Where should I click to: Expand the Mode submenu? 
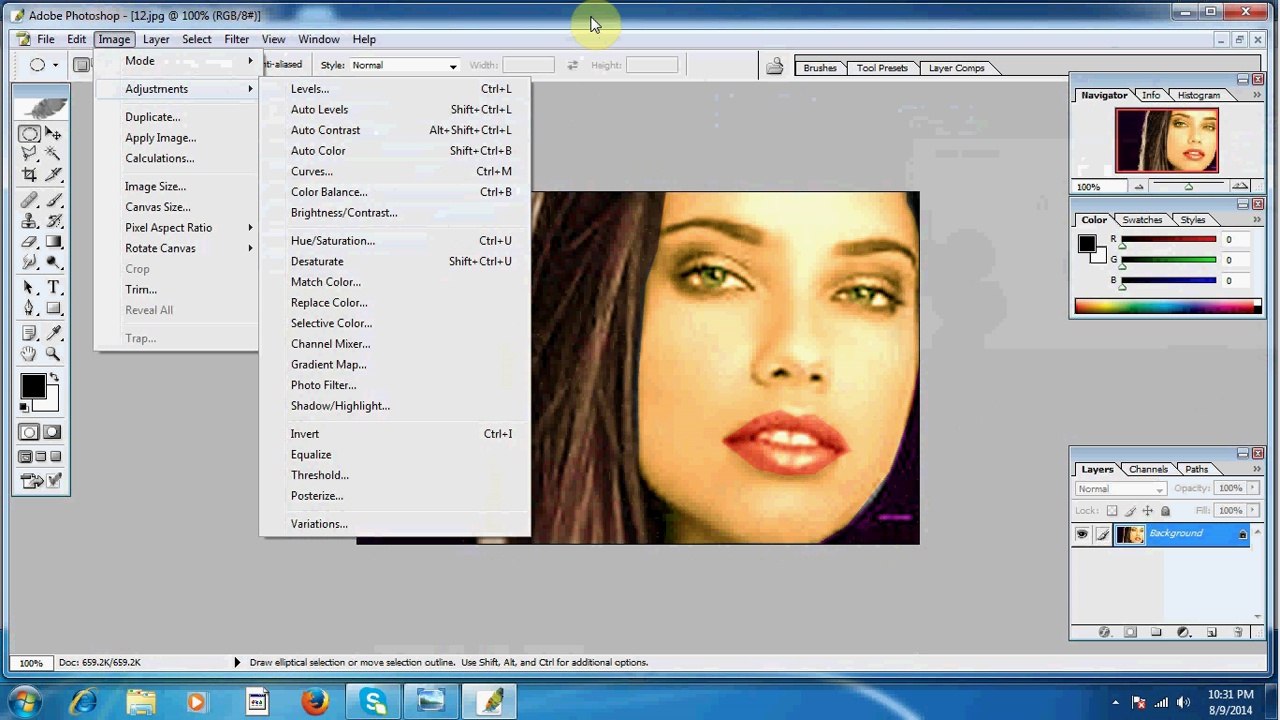point(177,61)
